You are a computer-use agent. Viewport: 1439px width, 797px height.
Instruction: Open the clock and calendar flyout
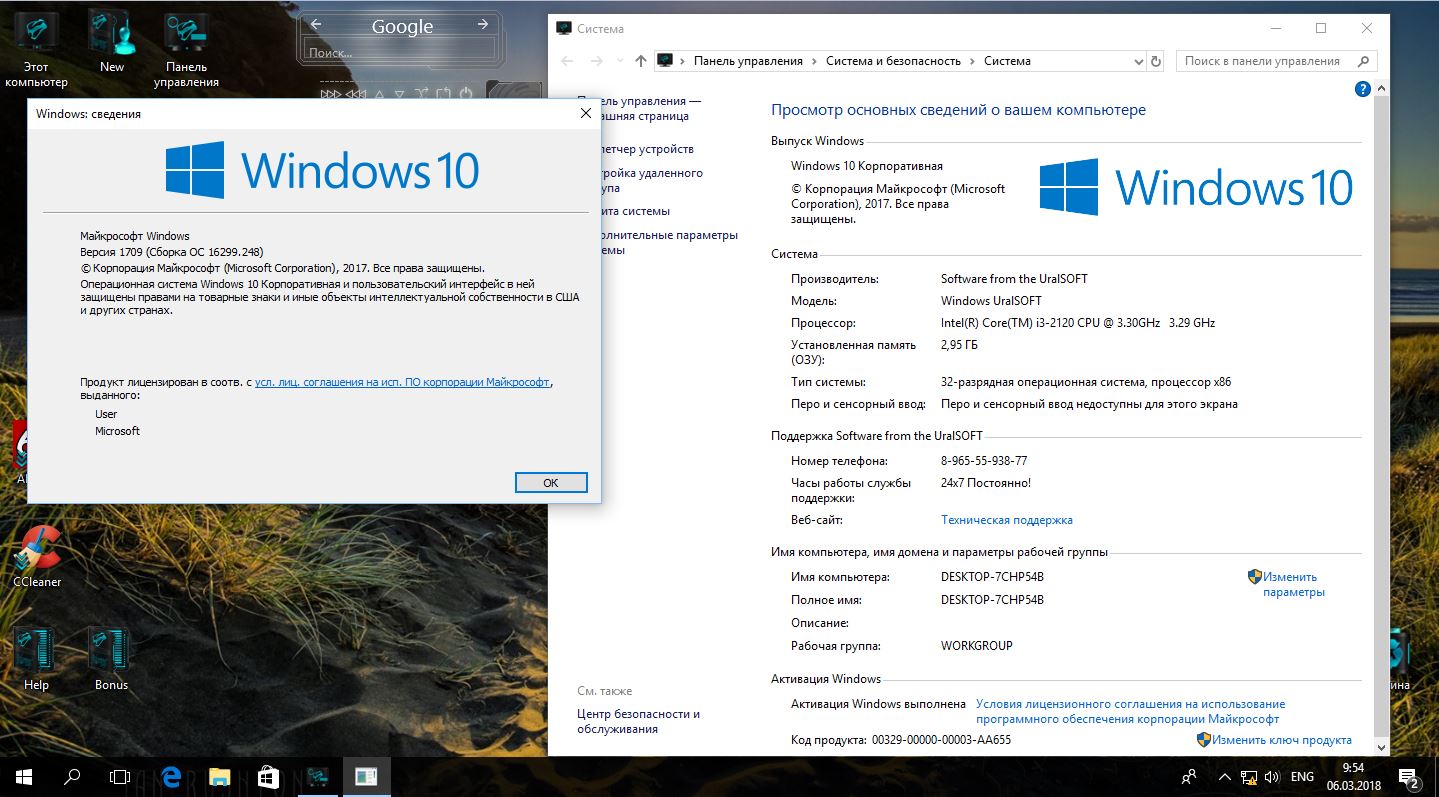click(1353, 776)
